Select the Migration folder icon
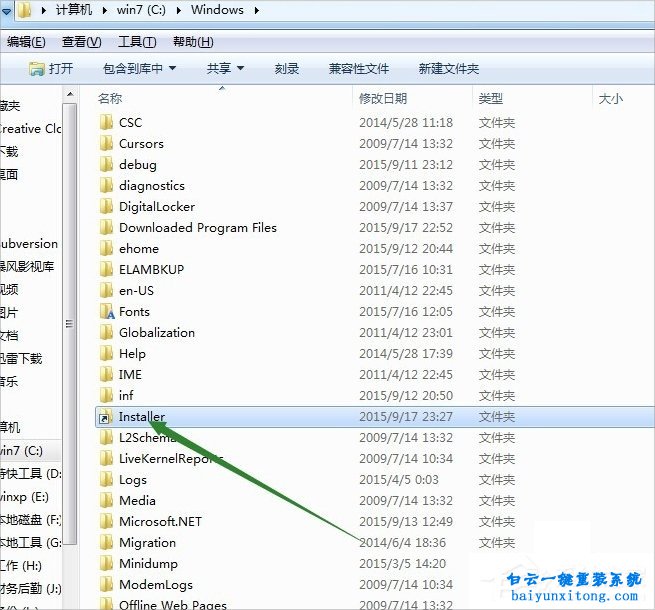 point(106,542)
